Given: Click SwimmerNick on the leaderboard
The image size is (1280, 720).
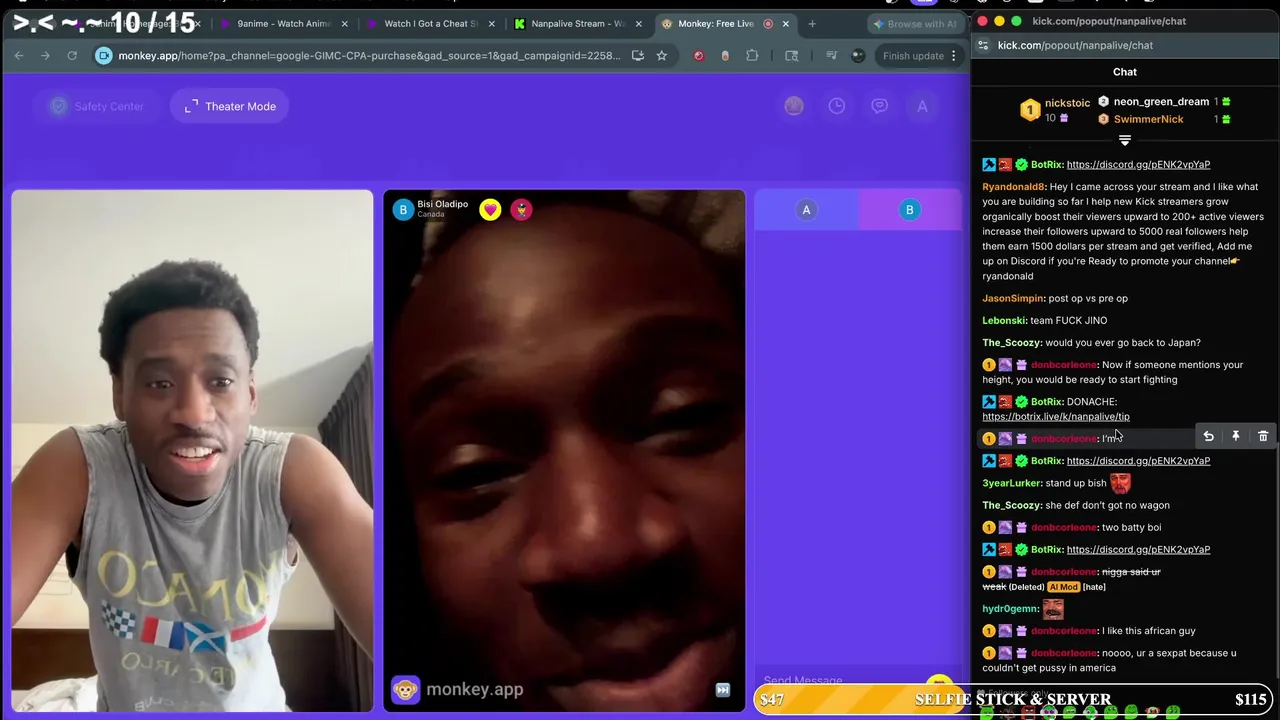Looking at the screenshot, I should click(1148, 119).
